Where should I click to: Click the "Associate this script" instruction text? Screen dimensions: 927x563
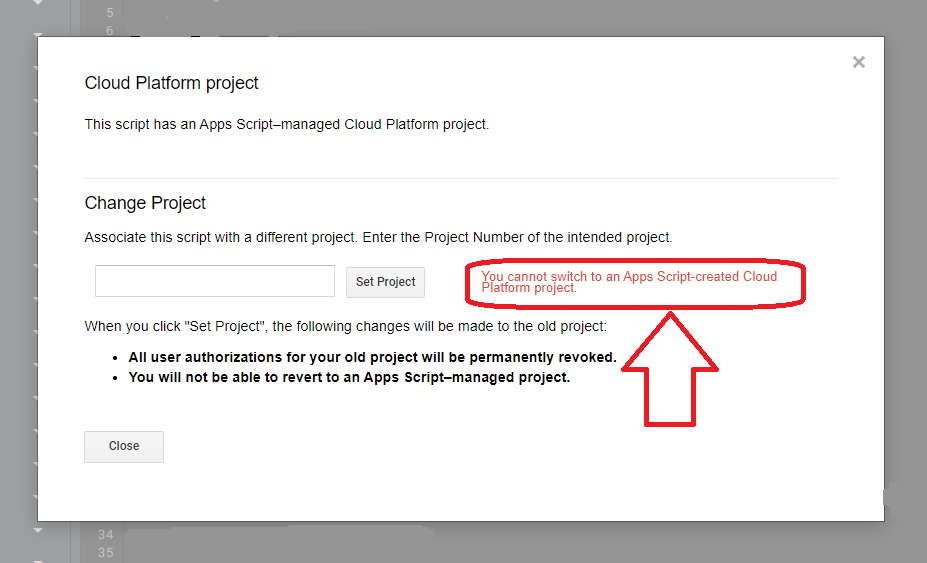(x=378, y=238)
